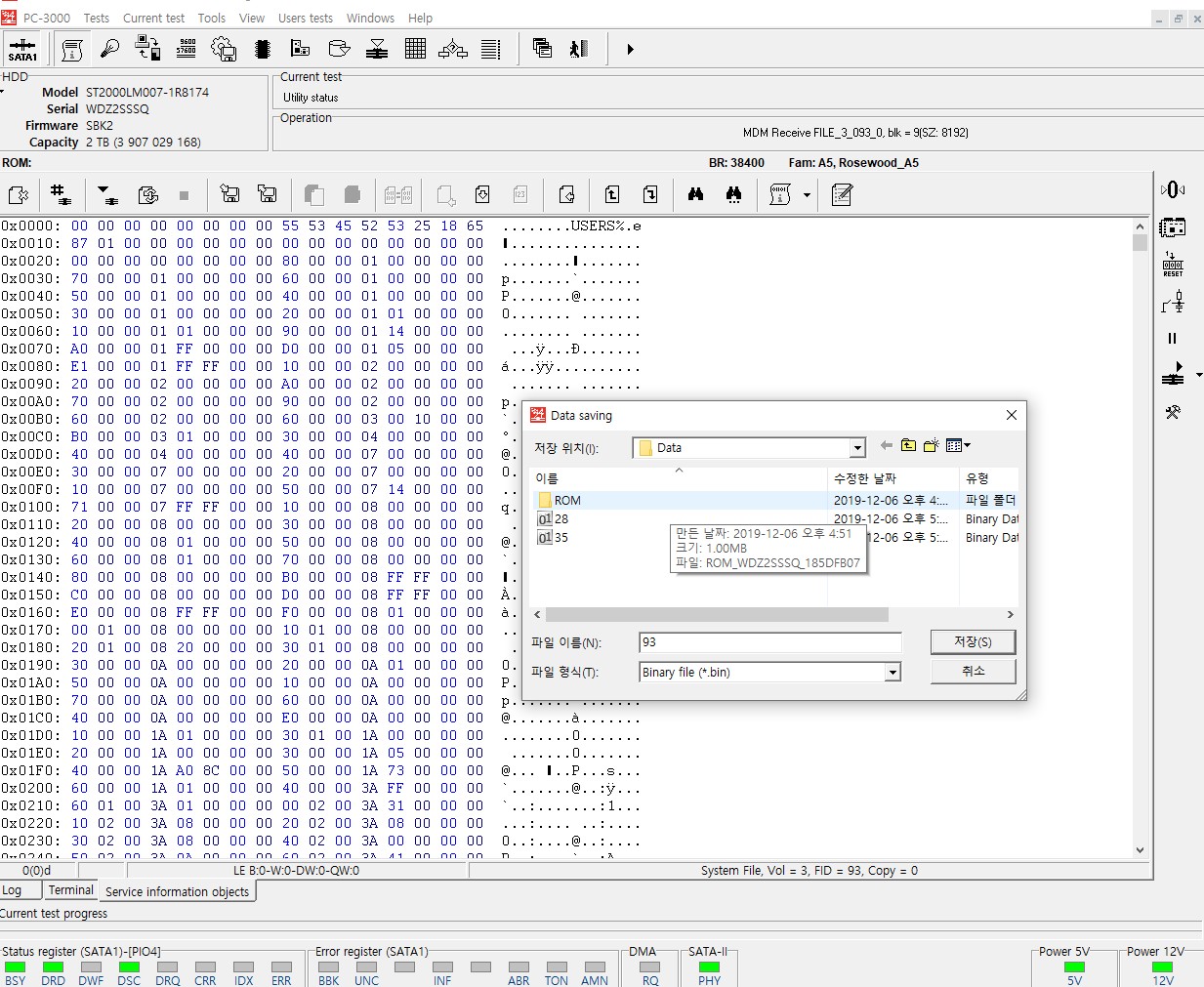This screenshot has height=987, width=1204.
Task: Click the dialog horizontal scrollbar right arrow
Action: click(1011, 615)
